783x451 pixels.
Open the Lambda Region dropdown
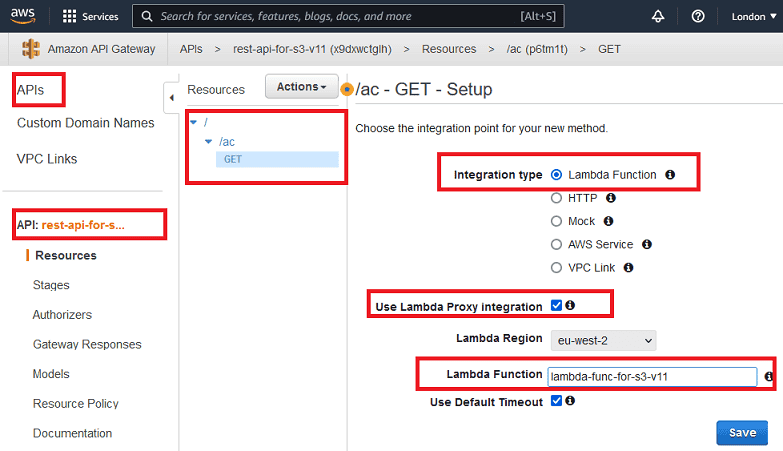pos(604,340)
